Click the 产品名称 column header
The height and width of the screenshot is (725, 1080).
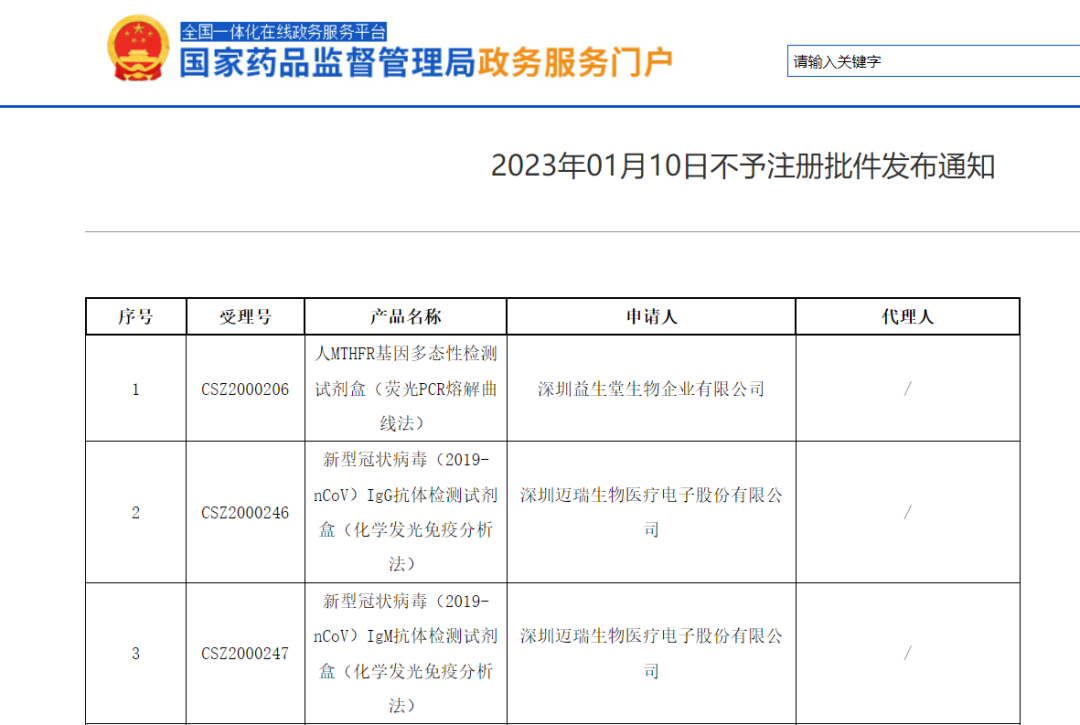click(x=405, y=317)
